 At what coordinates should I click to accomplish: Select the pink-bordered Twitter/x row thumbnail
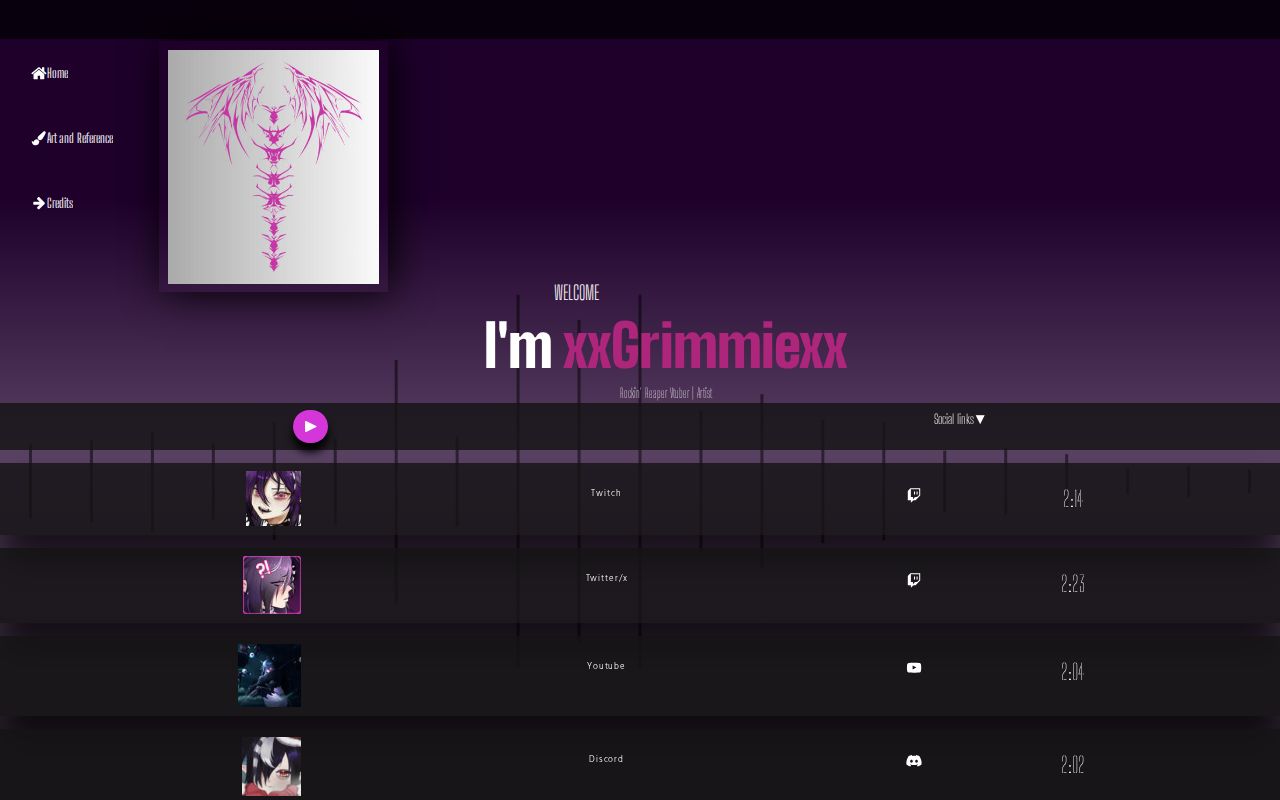272,585
